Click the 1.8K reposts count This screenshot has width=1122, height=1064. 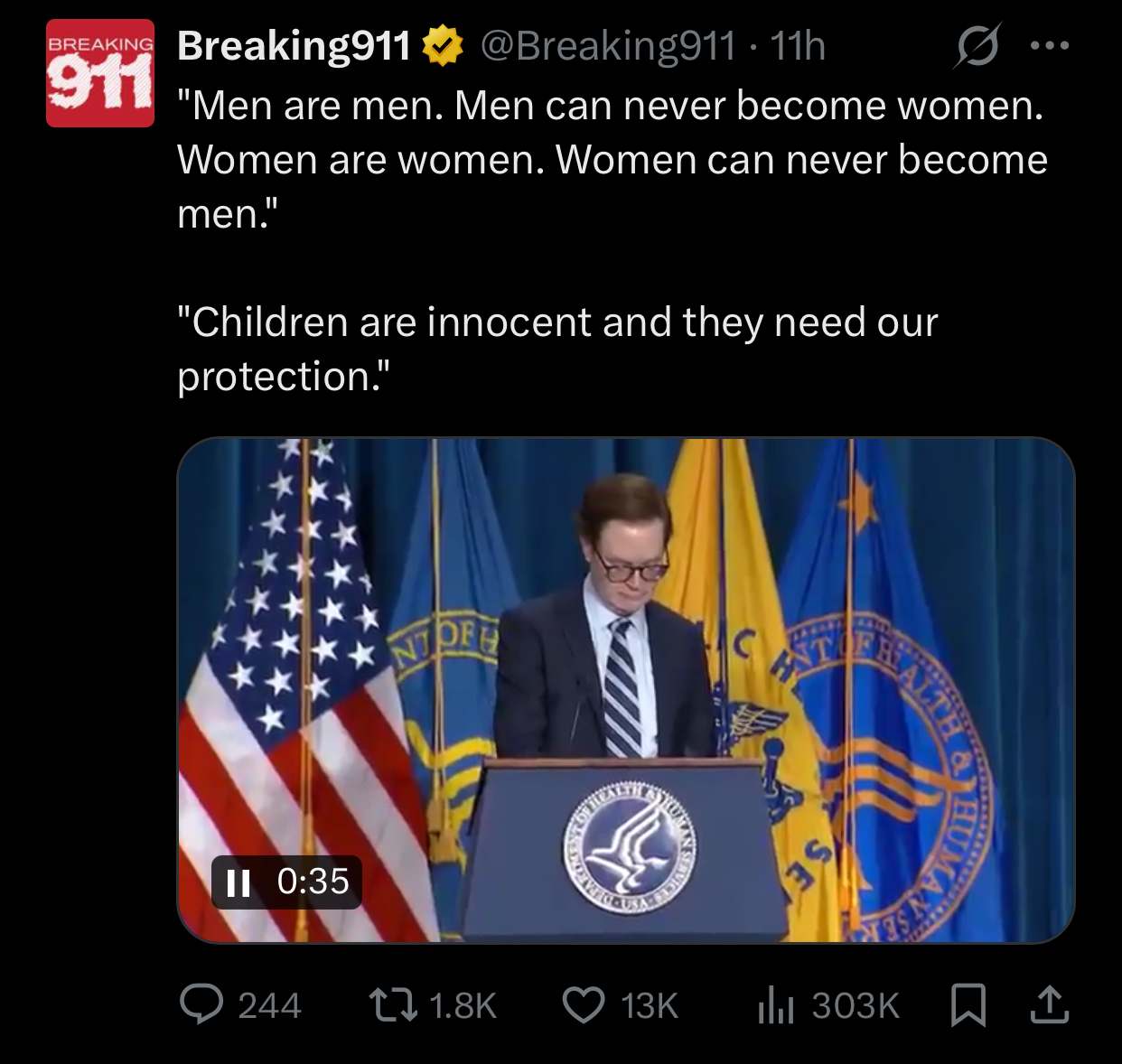(463, 1005)
